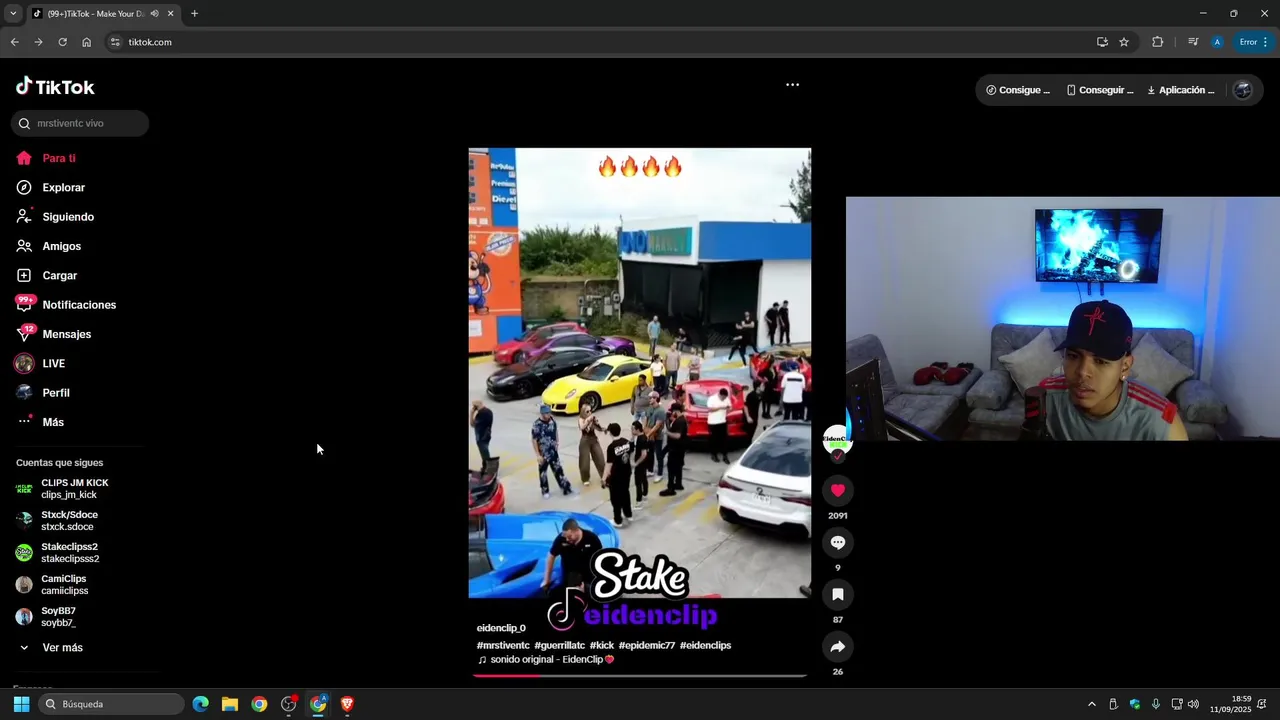
Task: Open the tab search dropdown arrow
Action: (x=13, y=14)
